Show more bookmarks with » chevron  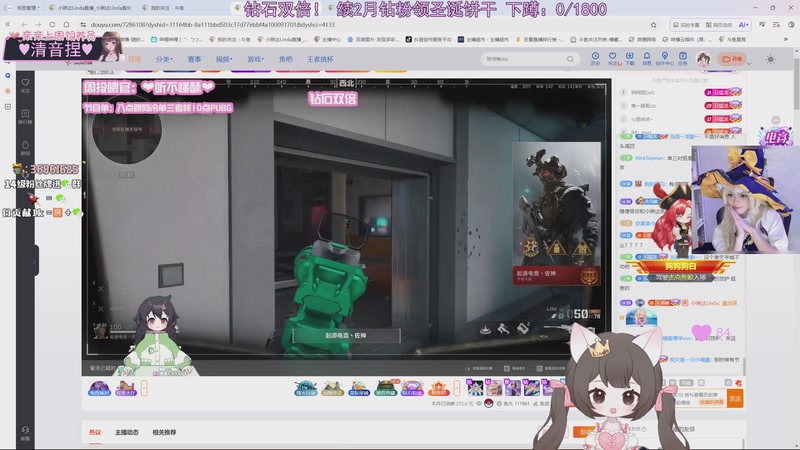point(786,39)
